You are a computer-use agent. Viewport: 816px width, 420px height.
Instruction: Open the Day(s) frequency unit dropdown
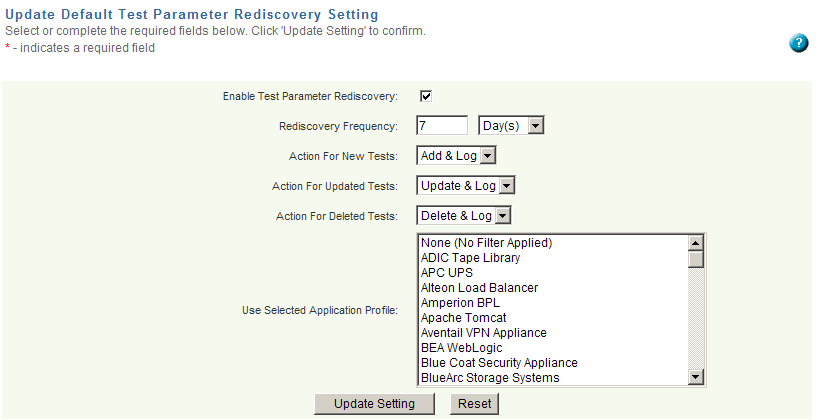click(x=511, y=126)
